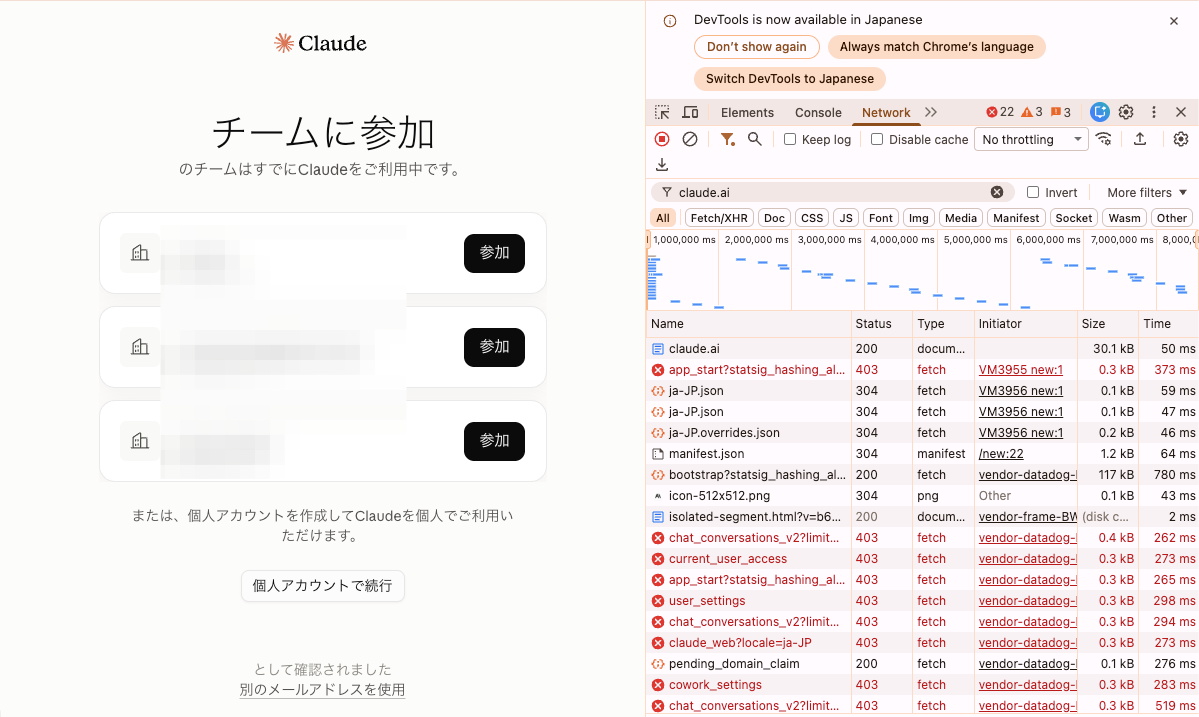
Task: Show more DevTools tabs chevron
Action: pyautogui.click(x=931, y=112)
